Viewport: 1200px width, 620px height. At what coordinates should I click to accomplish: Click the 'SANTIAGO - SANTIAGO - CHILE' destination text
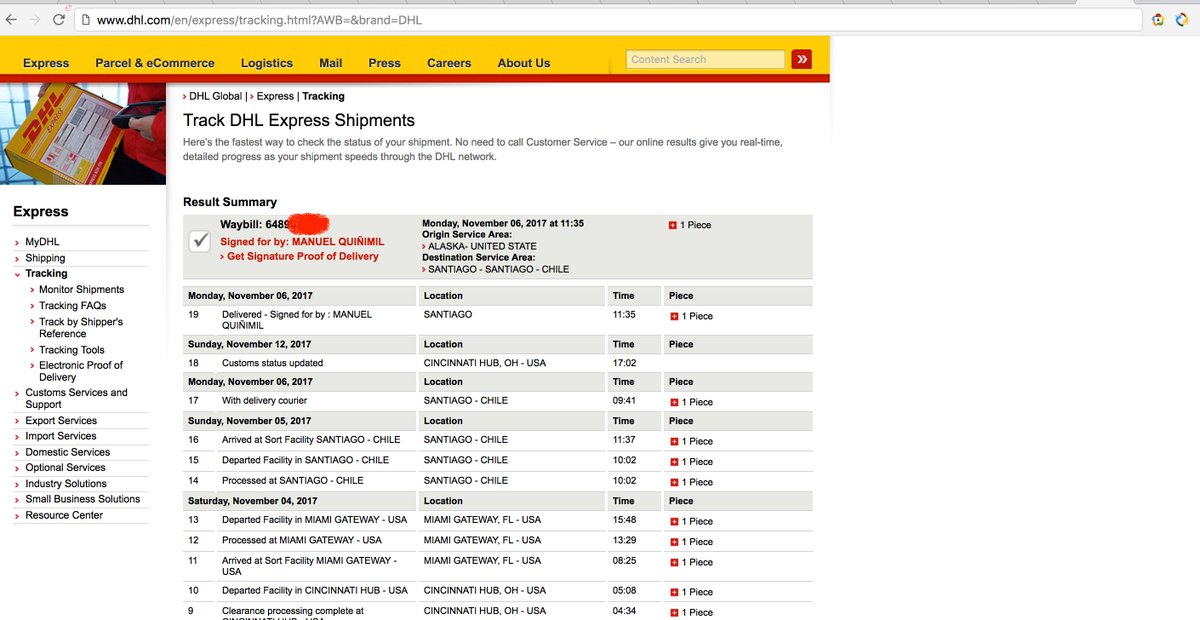[x=499, y=269]
